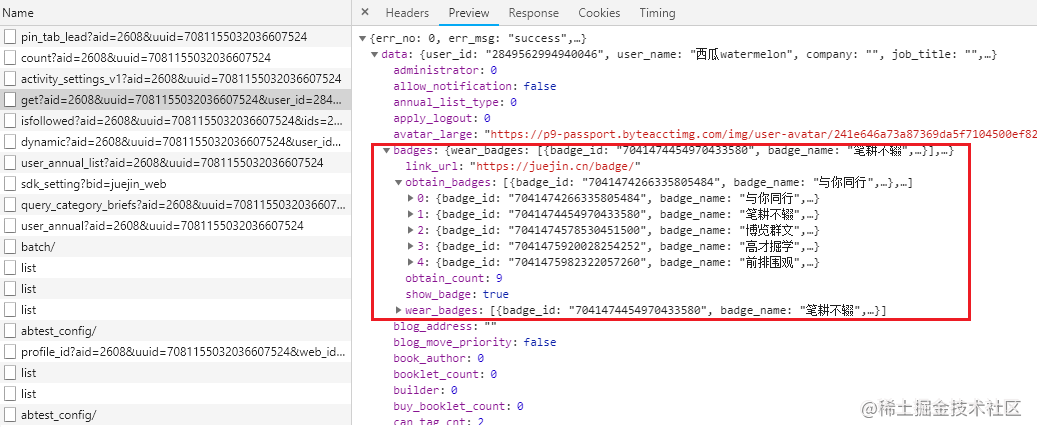Select the user_annual?aid=2608 request
This screenshot has height=433, width=1037.
(x=175, y=225)
